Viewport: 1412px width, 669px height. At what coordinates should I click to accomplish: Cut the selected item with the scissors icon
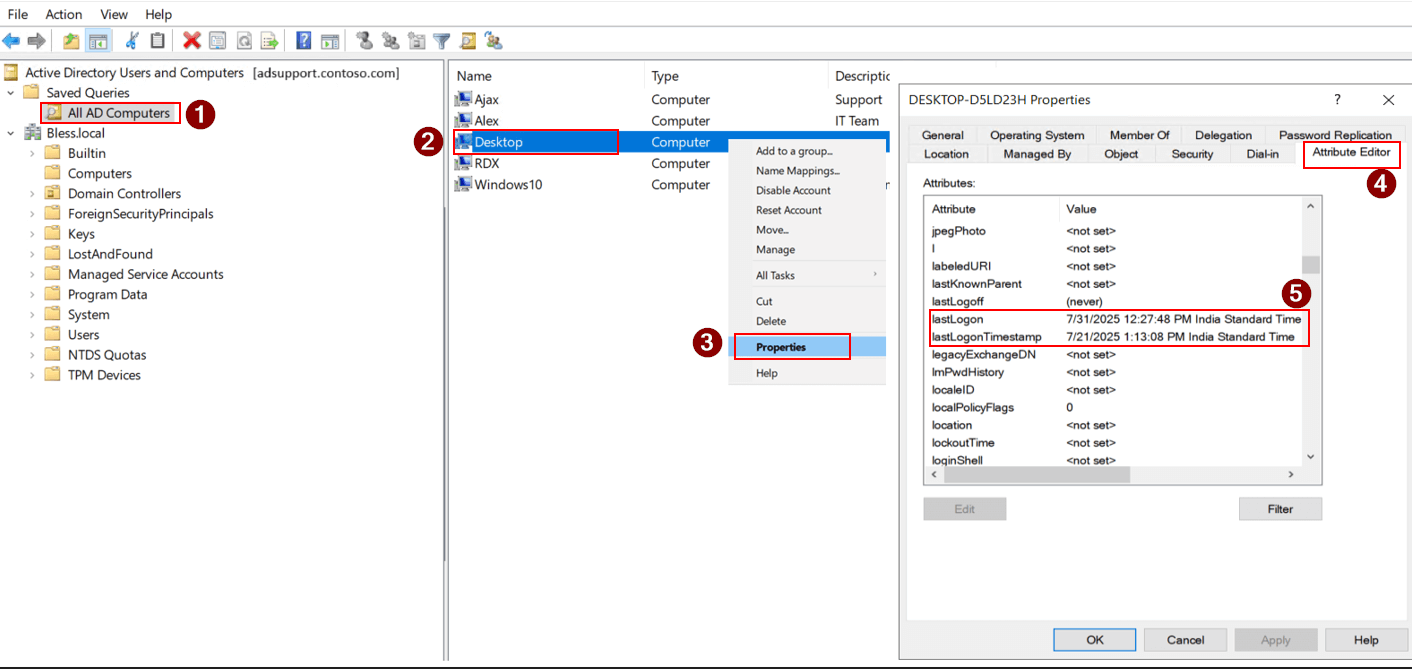tap(131, 40)
